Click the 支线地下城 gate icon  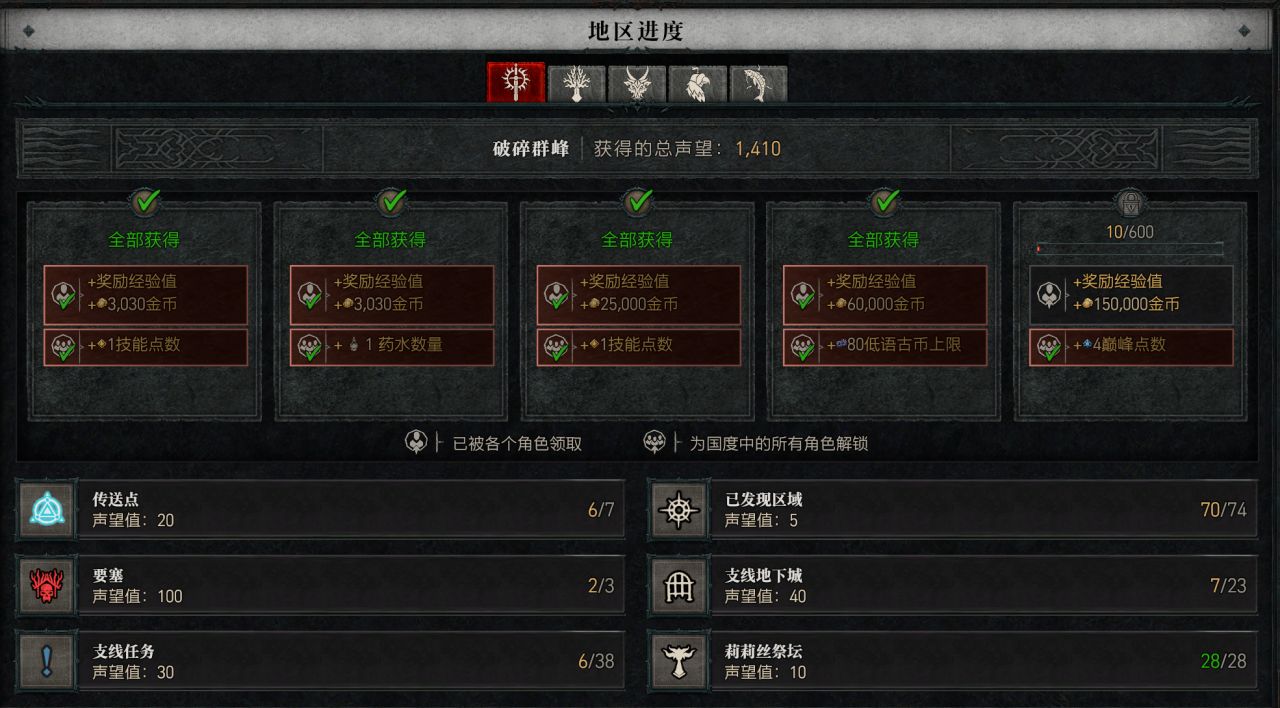click(x=679, y=585)
